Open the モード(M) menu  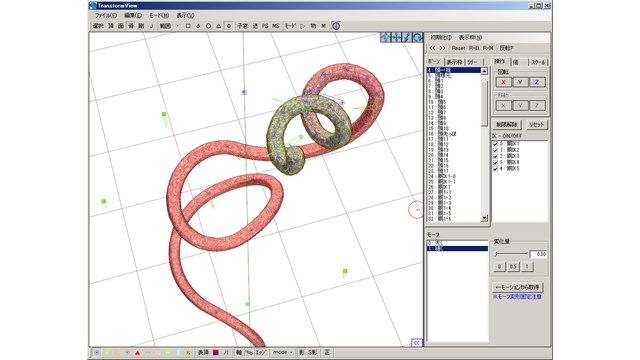(x=159, y=16)
